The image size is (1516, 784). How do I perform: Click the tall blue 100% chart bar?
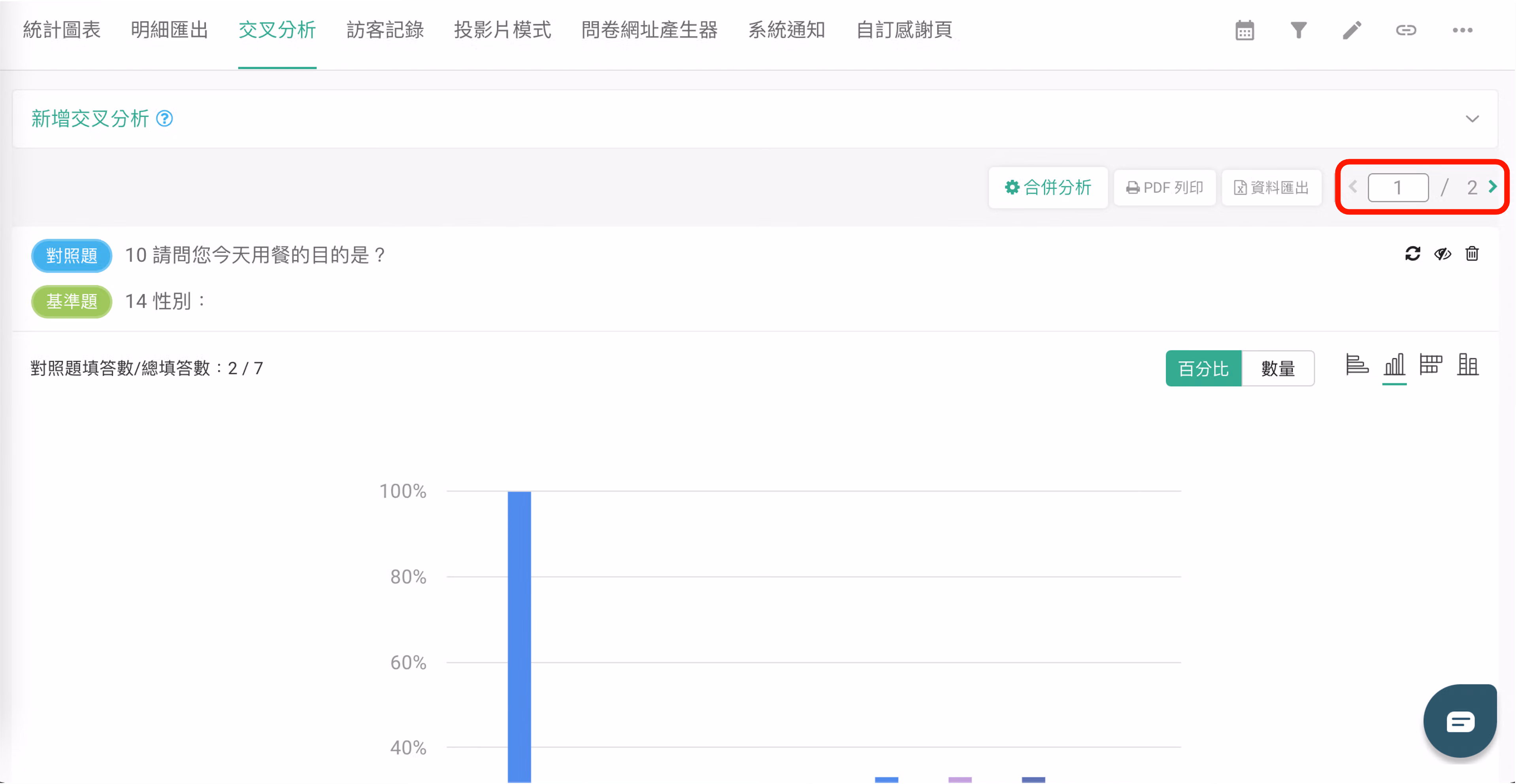click(519, 637)
